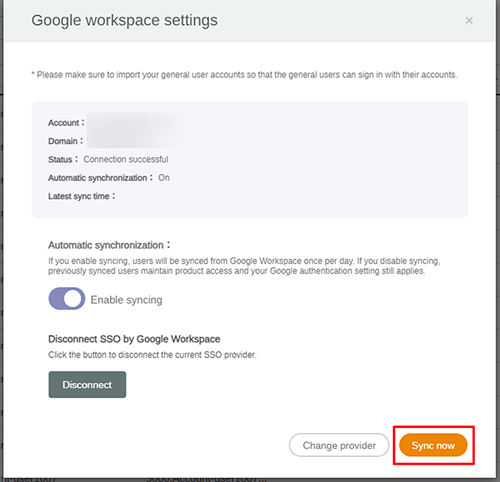Click the Automatic synchronization section heading

(109, 245)
